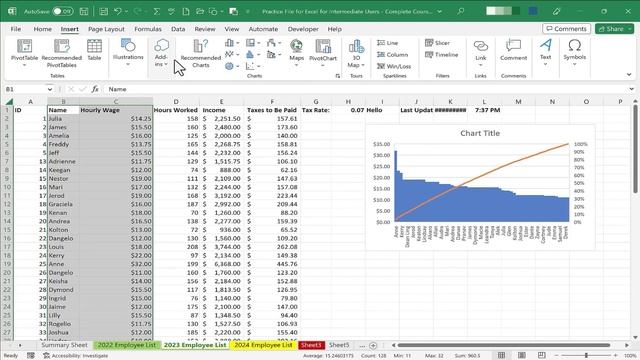This screenshot has width=640, height=360.
Task: Open the Add-ins menu
Action: point(161,53)
